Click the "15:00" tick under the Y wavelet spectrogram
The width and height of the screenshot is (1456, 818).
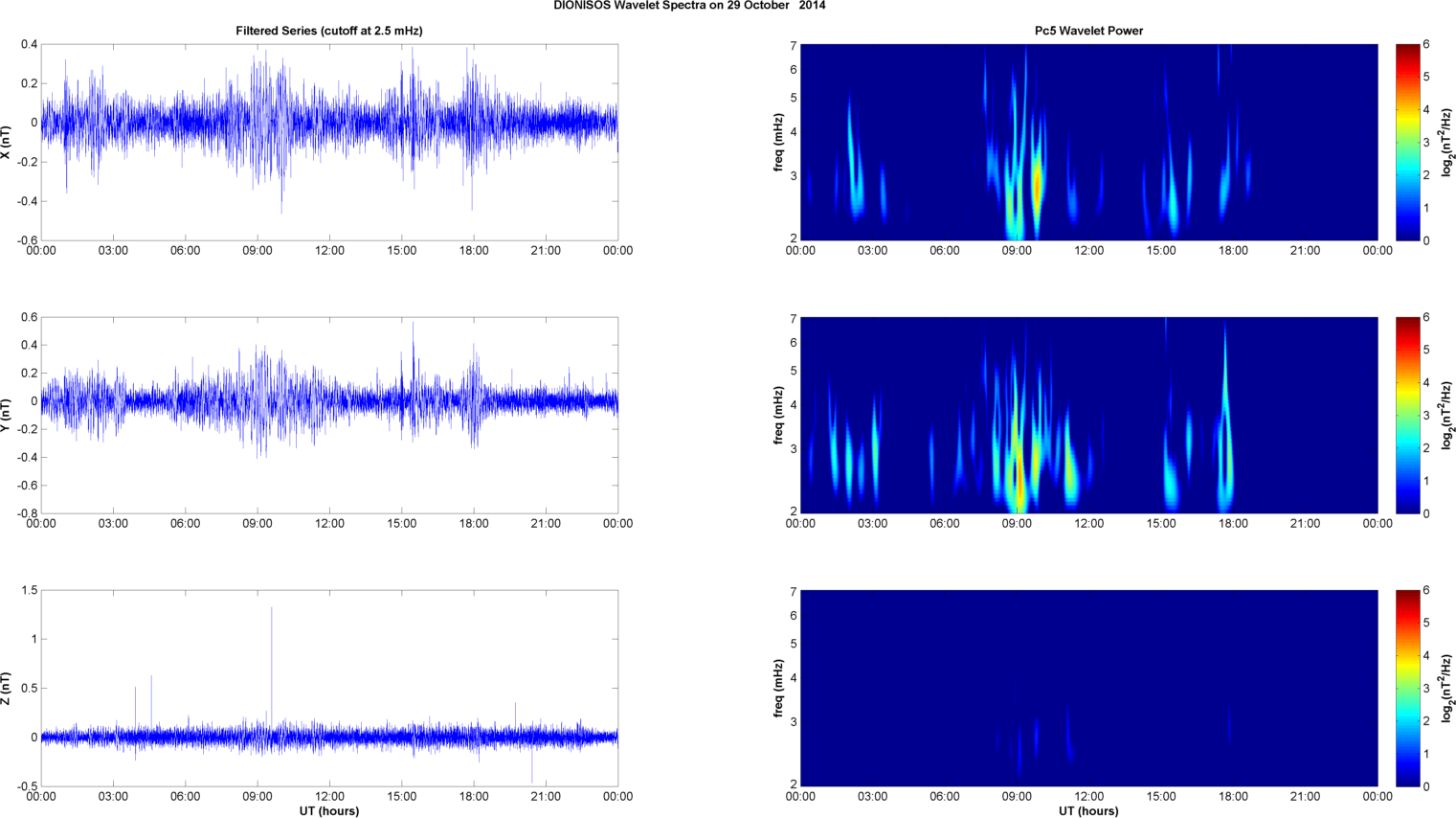(x=1161, y=524)
